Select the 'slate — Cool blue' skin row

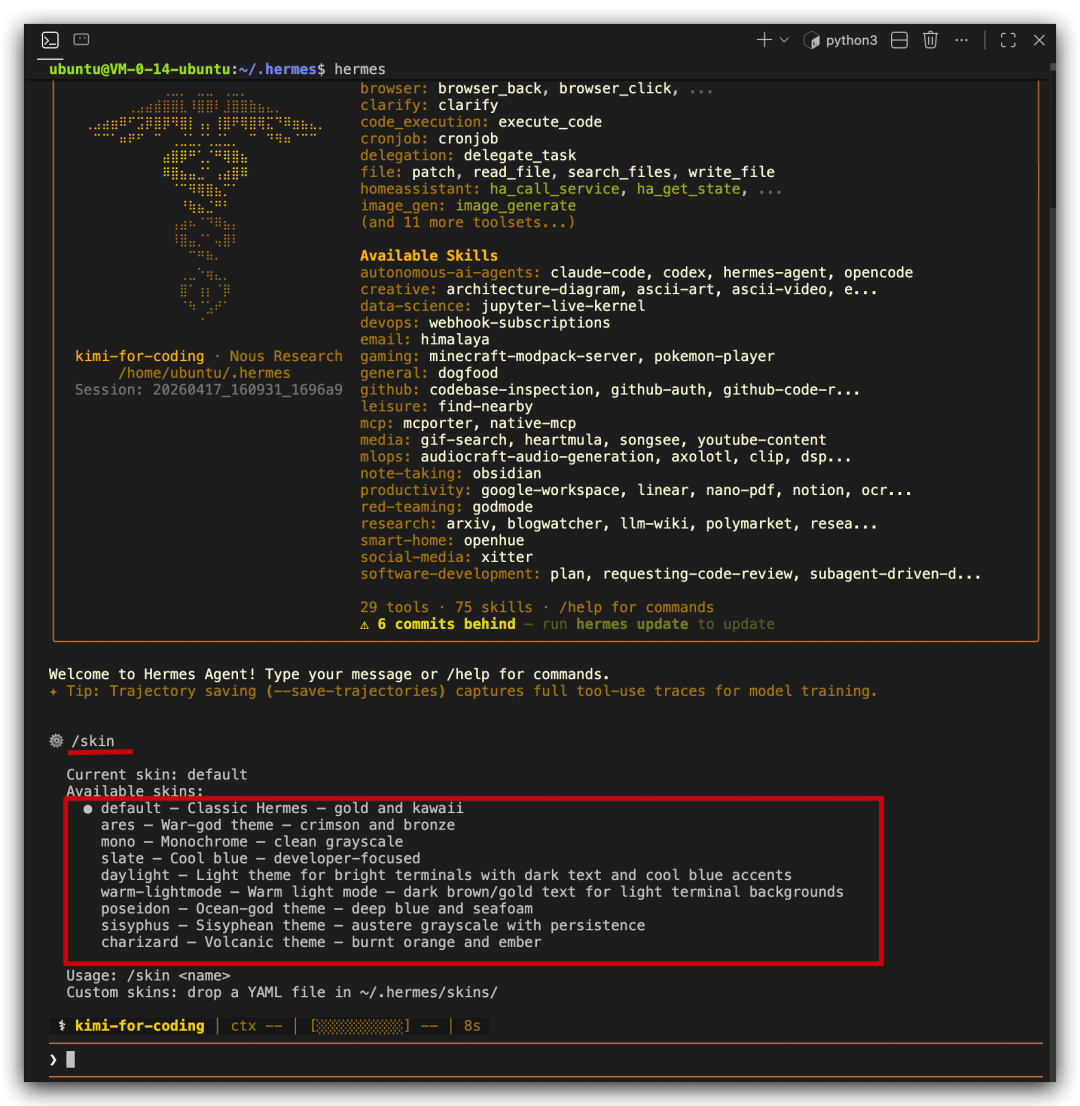click(260, 858)
